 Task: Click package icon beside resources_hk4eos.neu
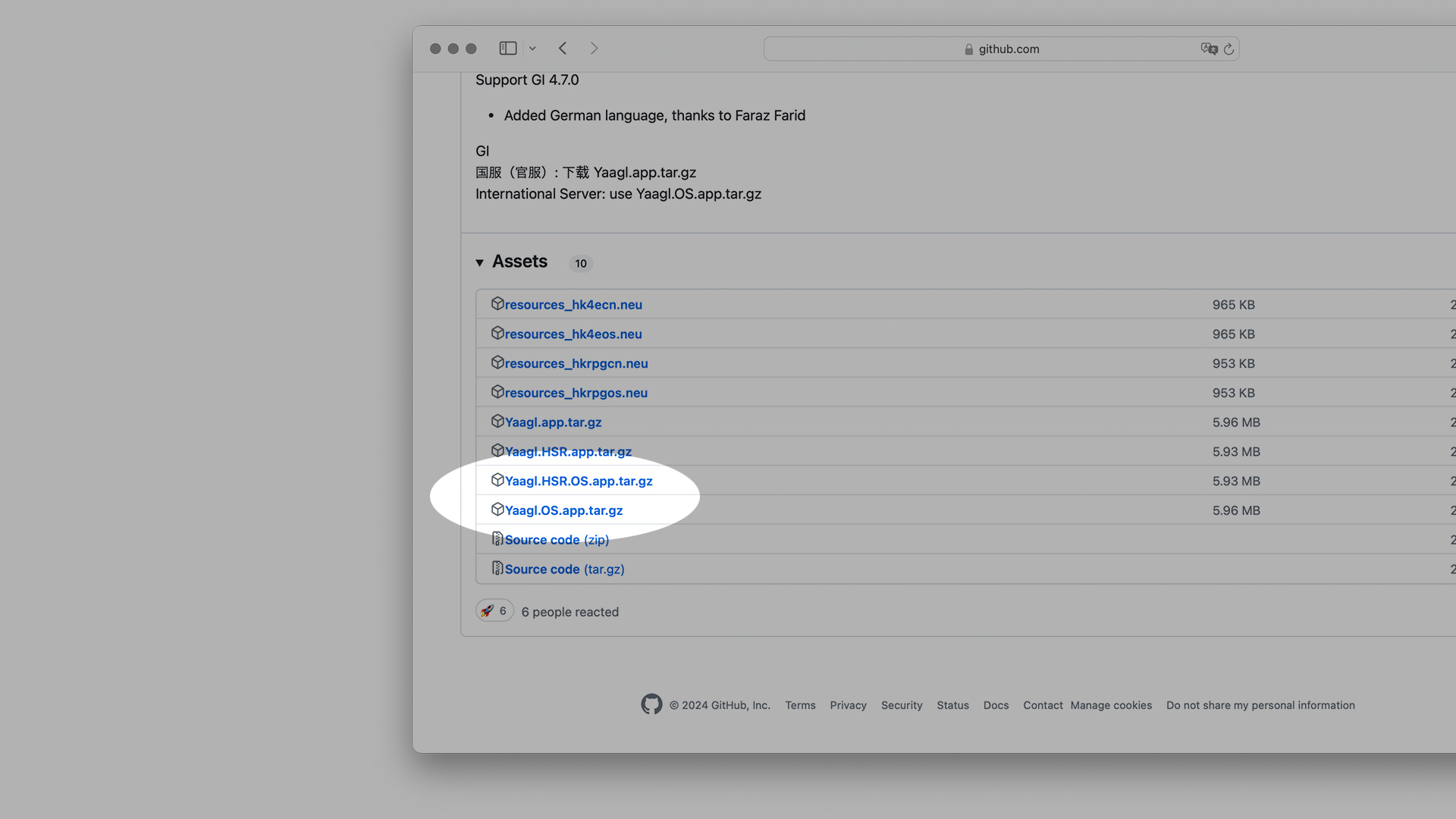[x=497, y=333]
